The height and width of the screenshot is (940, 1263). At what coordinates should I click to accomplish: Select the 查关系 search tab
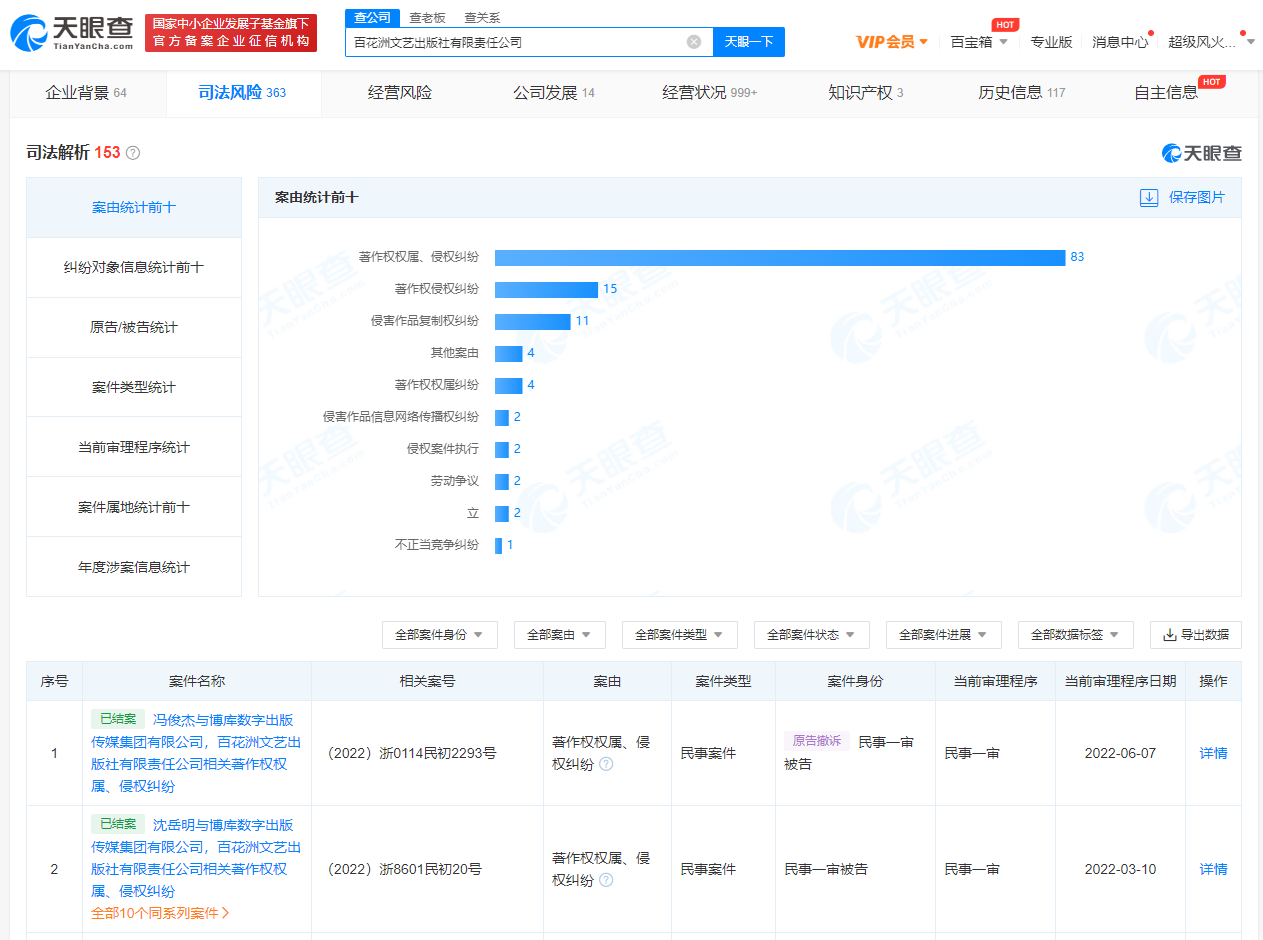[482, 18]
